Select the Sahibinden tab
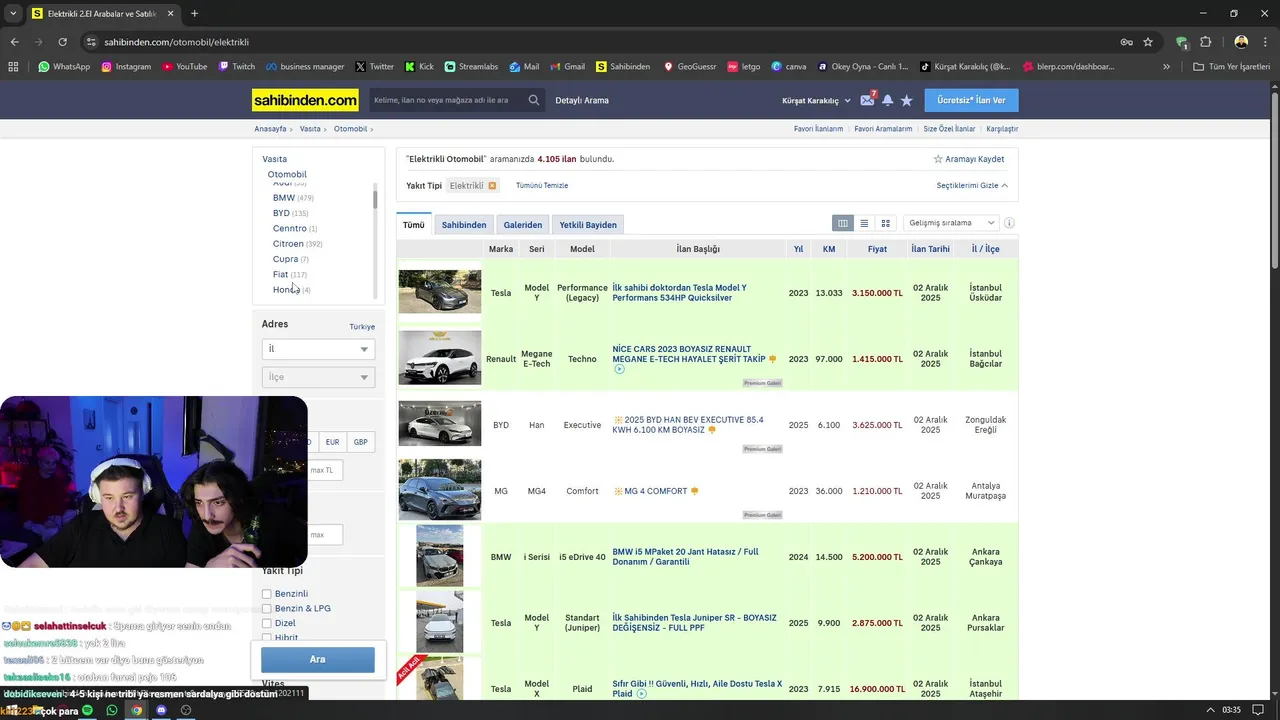 (x=464, y=225)
